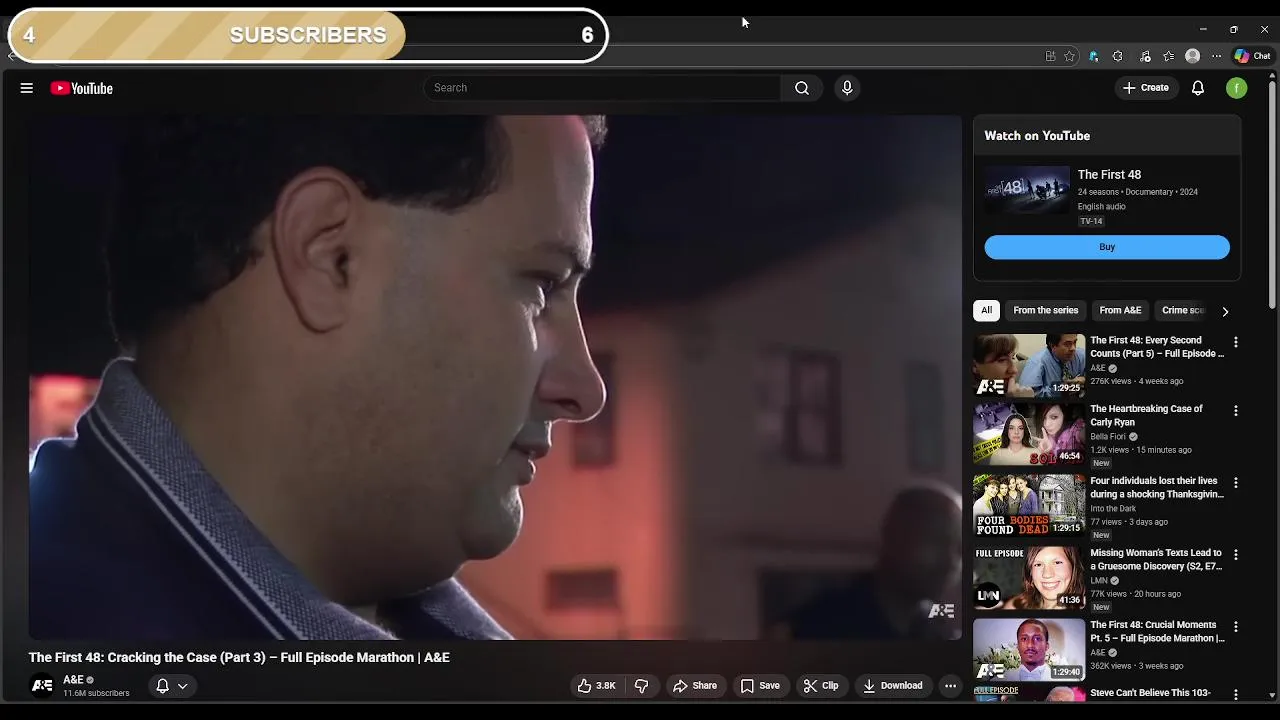This screenshot has width=1280, height=720.
Task: Click the blue Buy button
Action: click(1107, 247)
